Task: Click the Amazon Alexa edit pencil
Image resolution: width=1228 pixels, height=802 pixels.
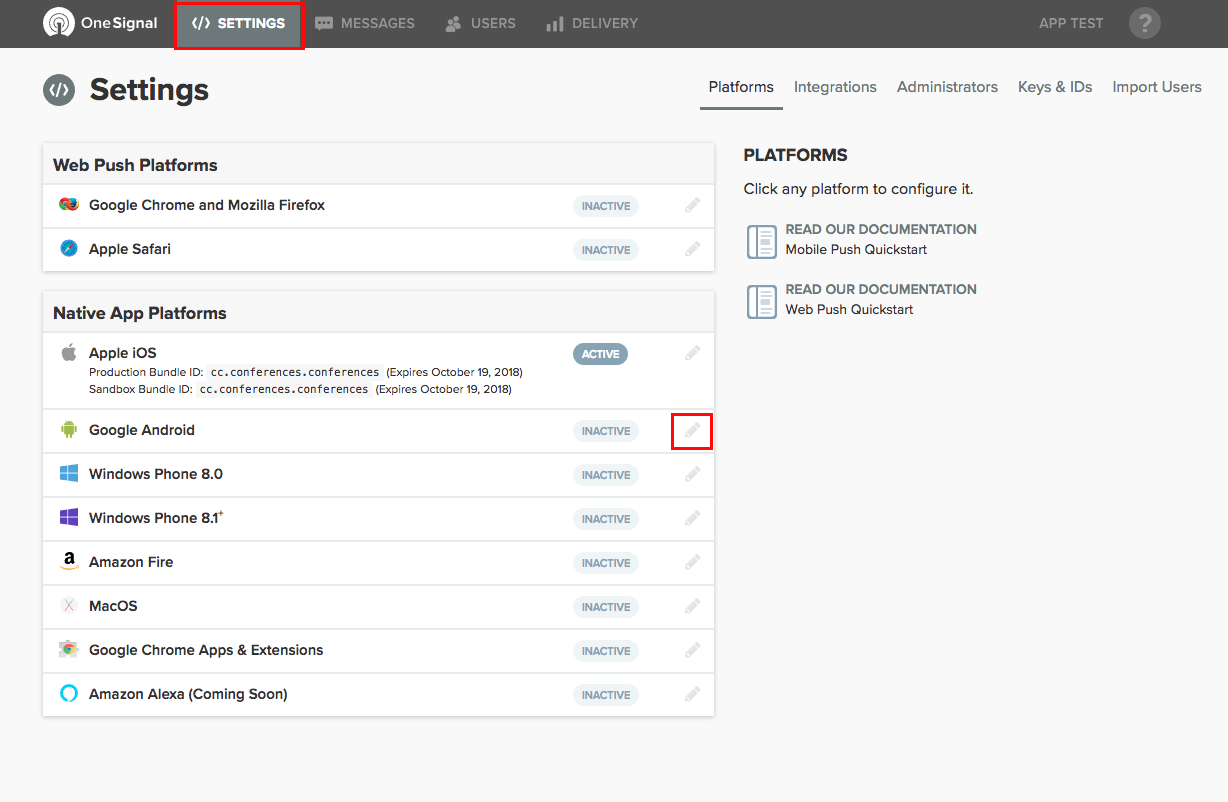Action: click(x=692, y=694)
